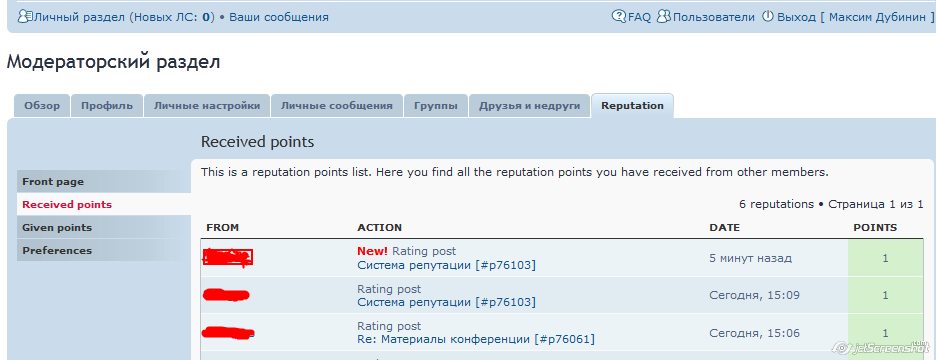The width and height of the screenshot is (936, 360).
Task: Open Ваши сообщения link
Action: (279, 17)
